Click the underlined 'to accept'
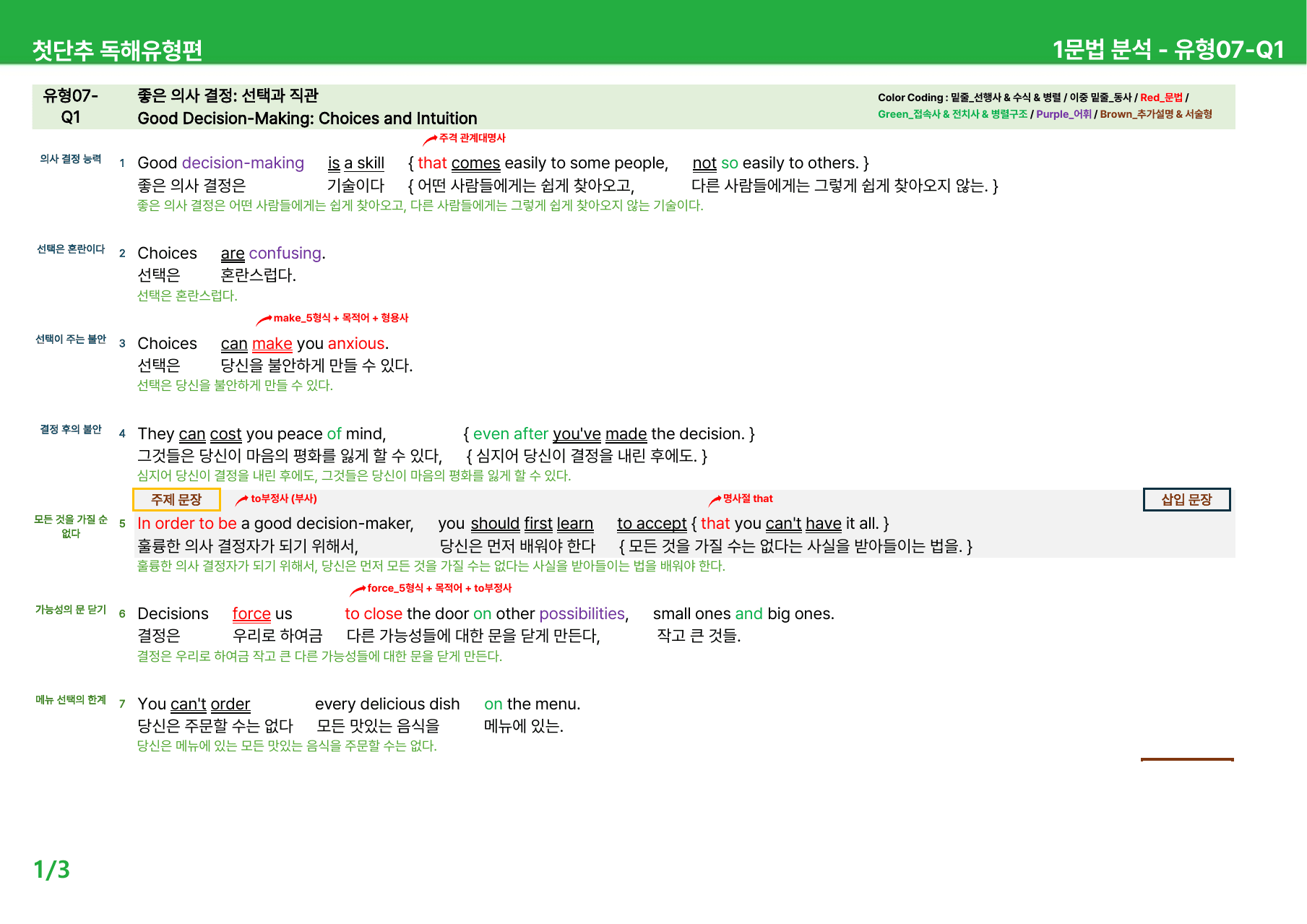This screenshot has width=1307, height=924. tap(652, 524)
